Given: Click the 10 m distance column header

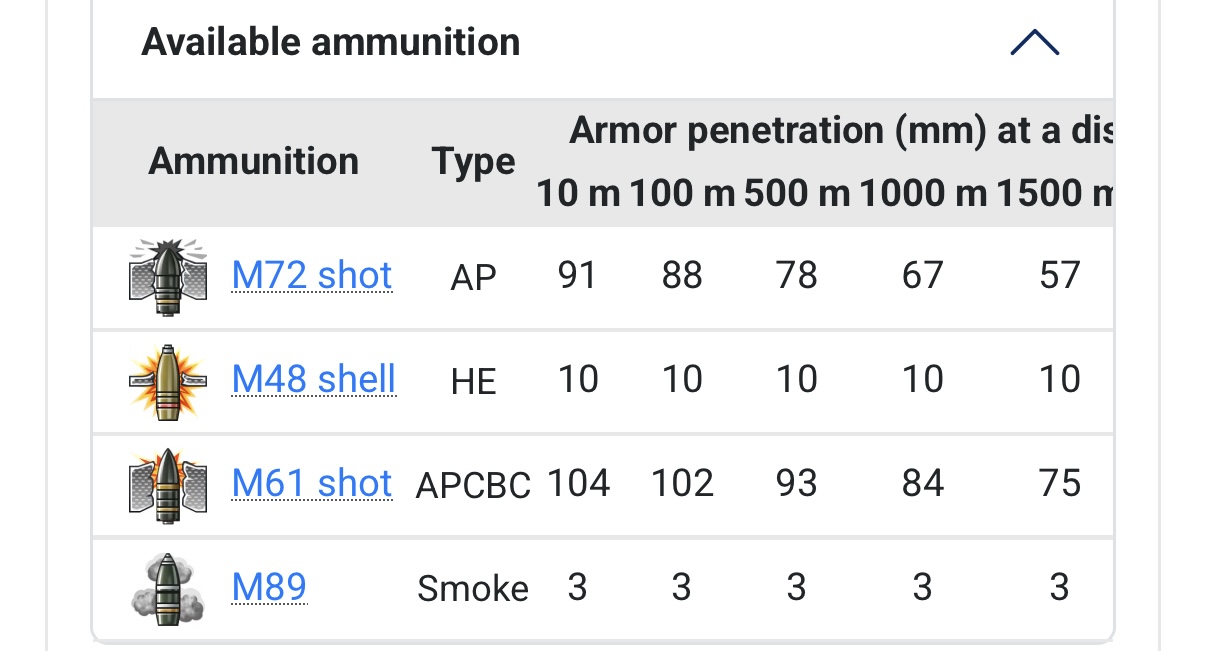Looking at the screenshot, I should click(x=578, y=193).
